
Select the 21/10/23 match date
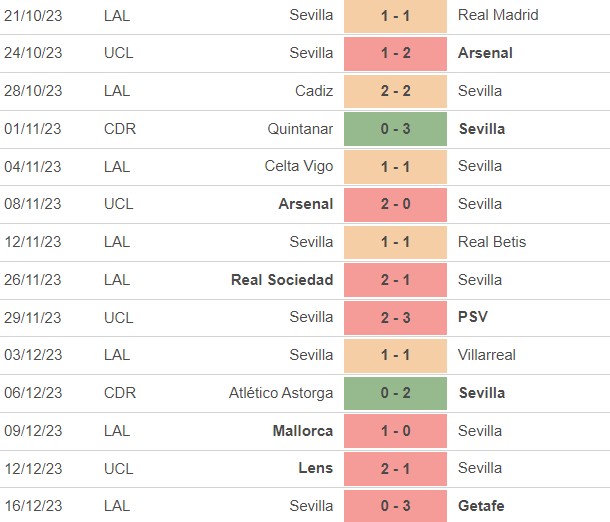33,15
